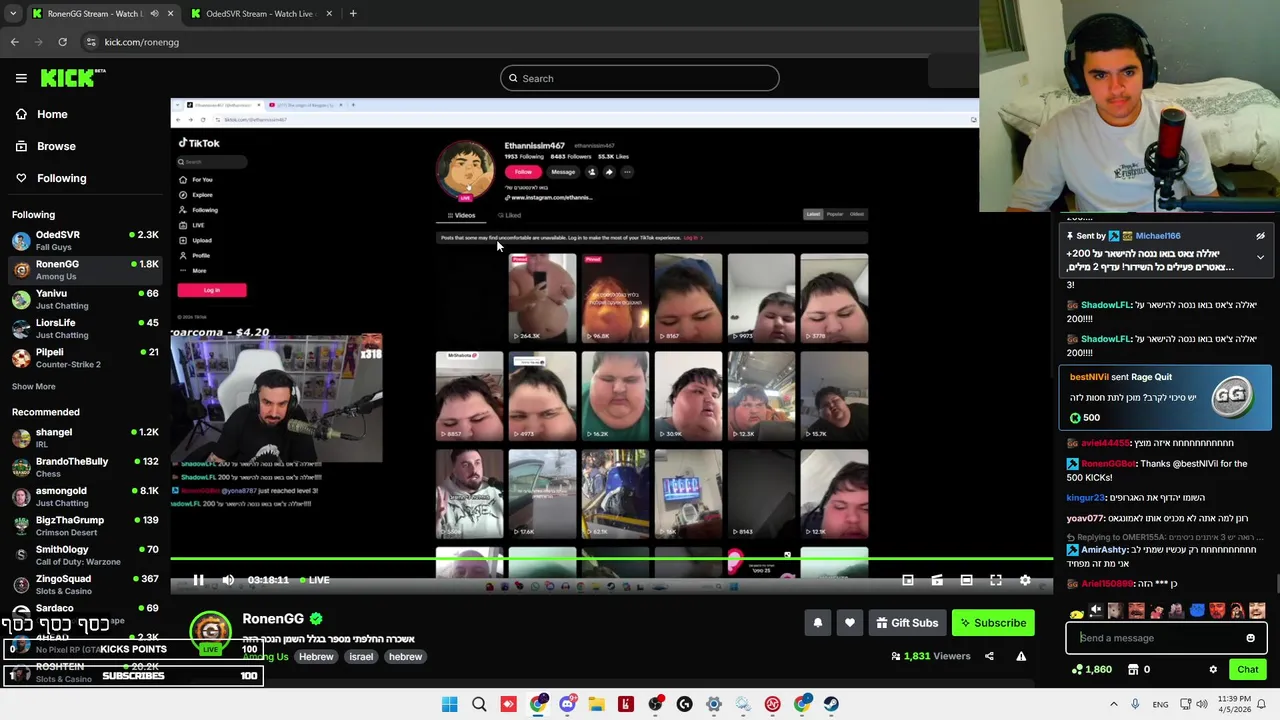Click the kick.com/ronengg address bar
This screenshot has width=1280, height=720.
141,42
